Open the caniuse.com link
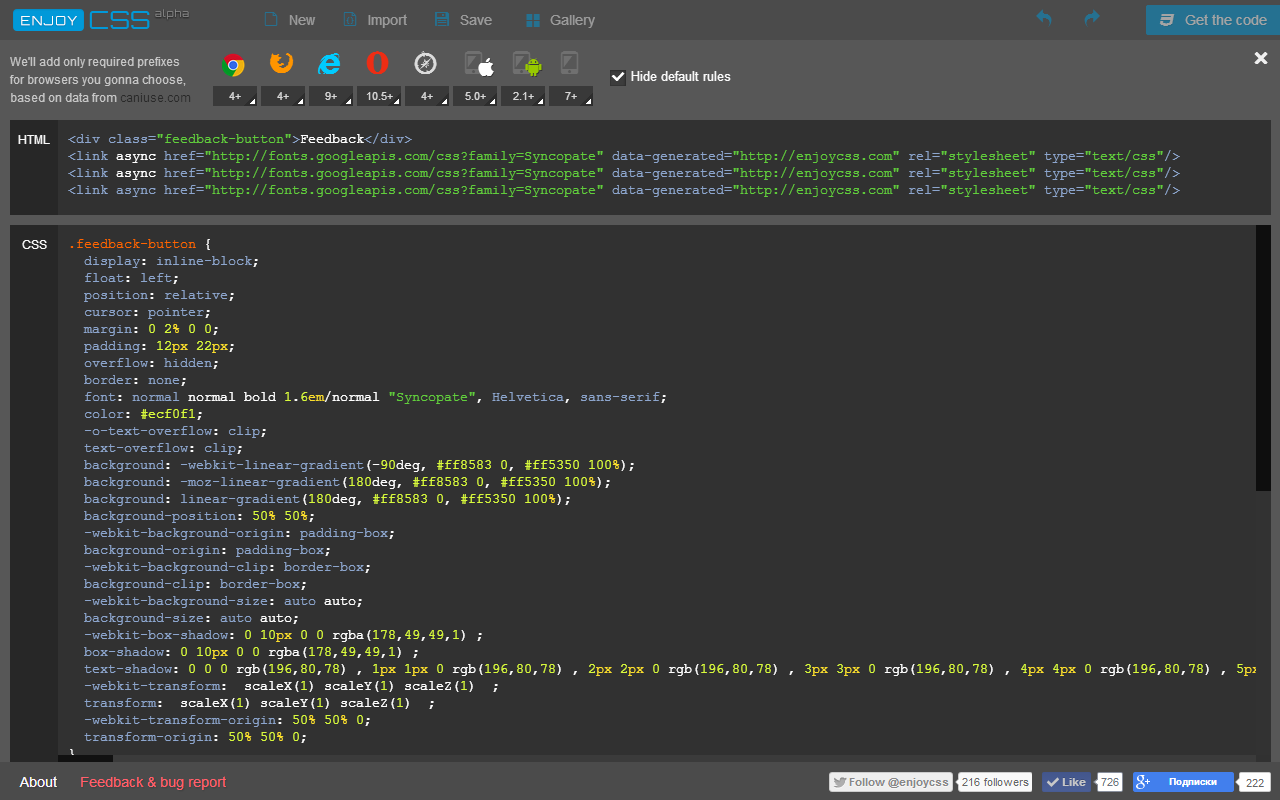1280x800 pixels. 155,97
